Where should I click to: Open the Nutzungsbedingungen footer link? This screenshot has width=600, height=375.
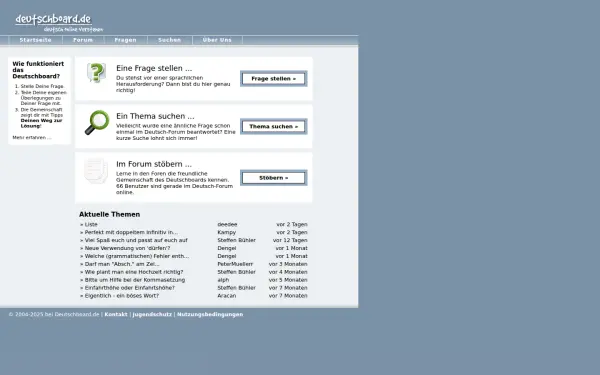[210, 314]
